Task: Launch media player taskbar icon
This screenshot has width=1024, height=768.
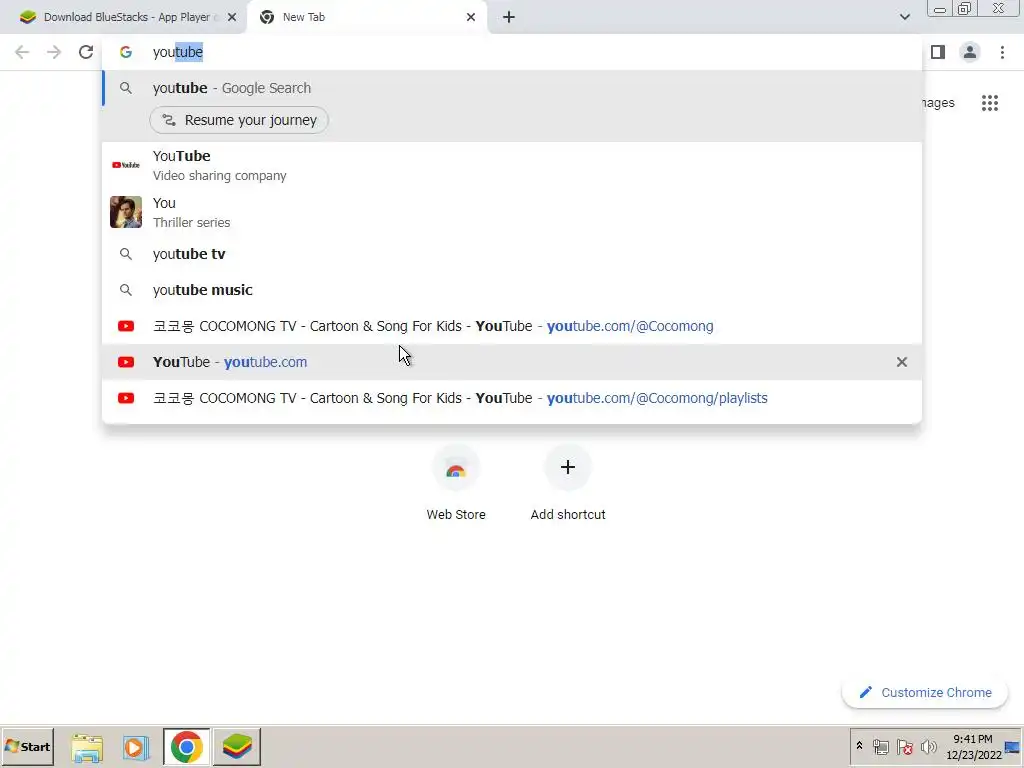Action: coord(135,748)
